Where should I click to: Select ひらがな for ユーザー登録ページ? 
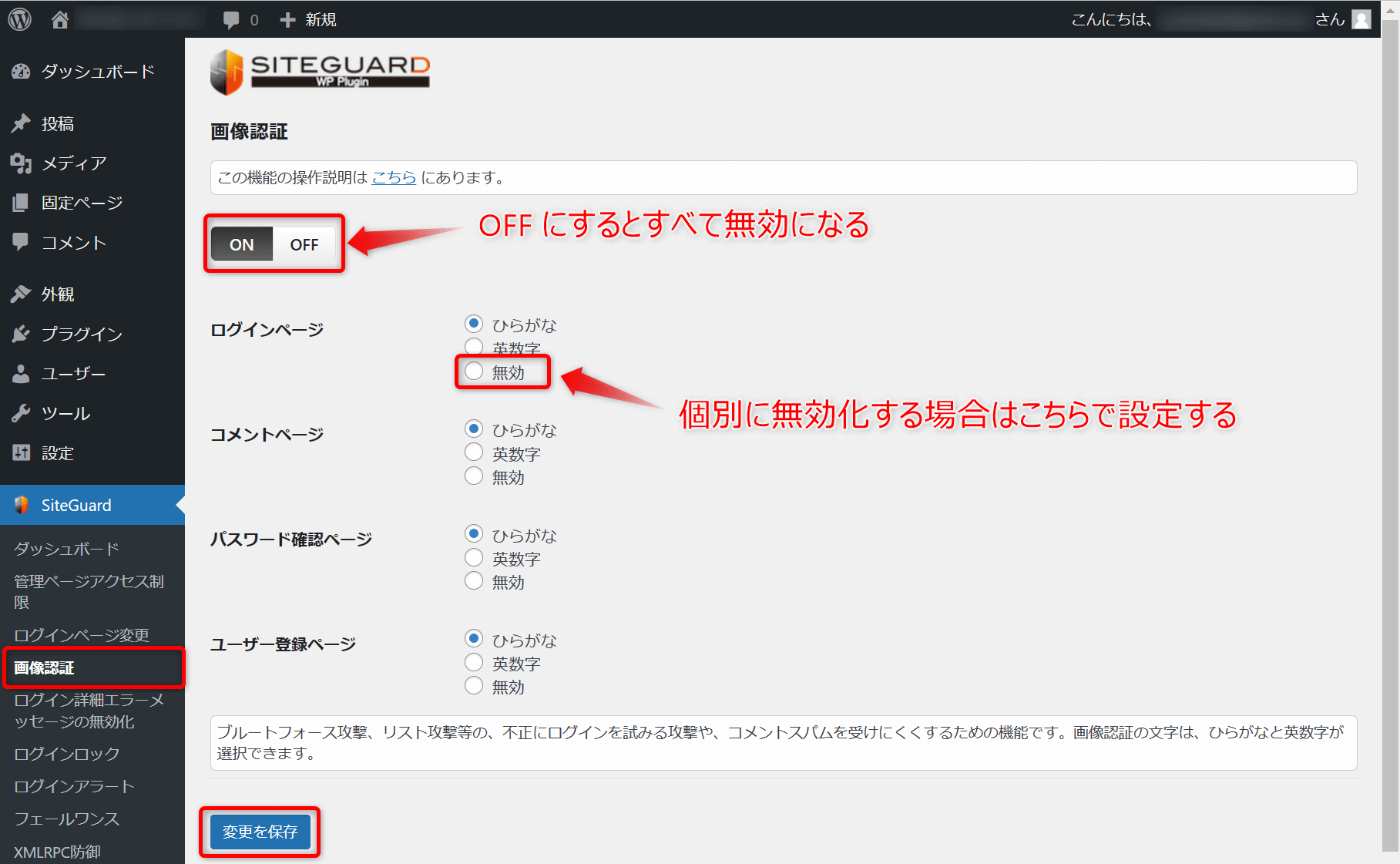(474, 638)
